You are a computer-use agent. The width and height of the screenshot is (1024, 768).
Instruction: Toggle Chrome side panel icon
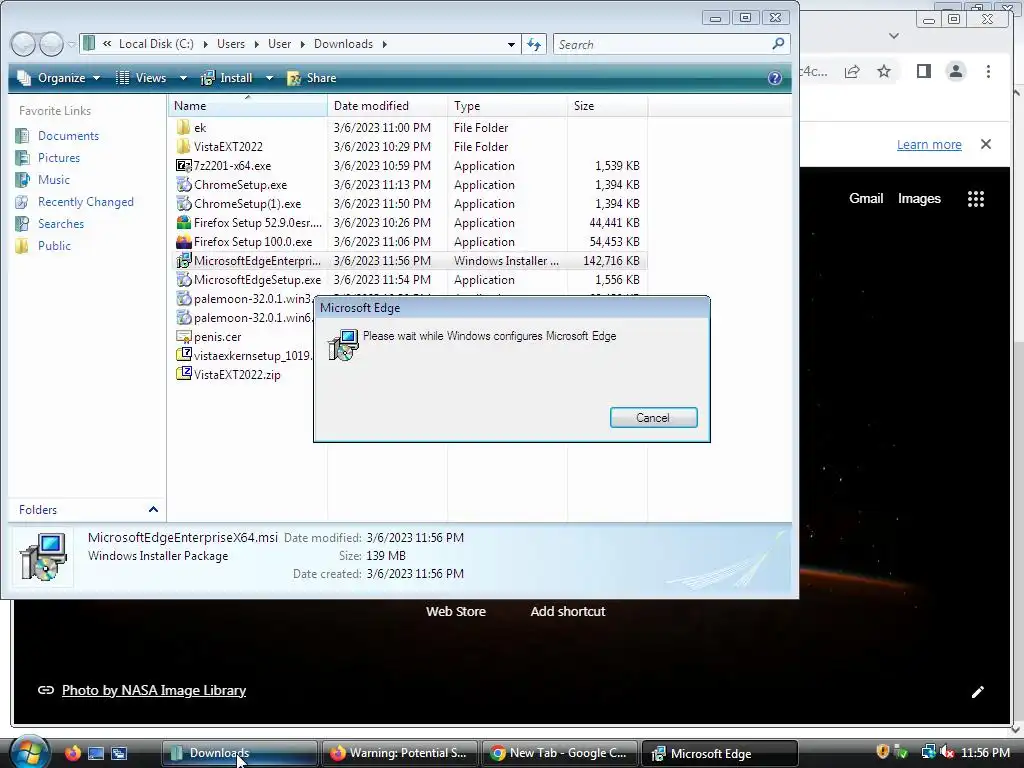tap(923, 71)
